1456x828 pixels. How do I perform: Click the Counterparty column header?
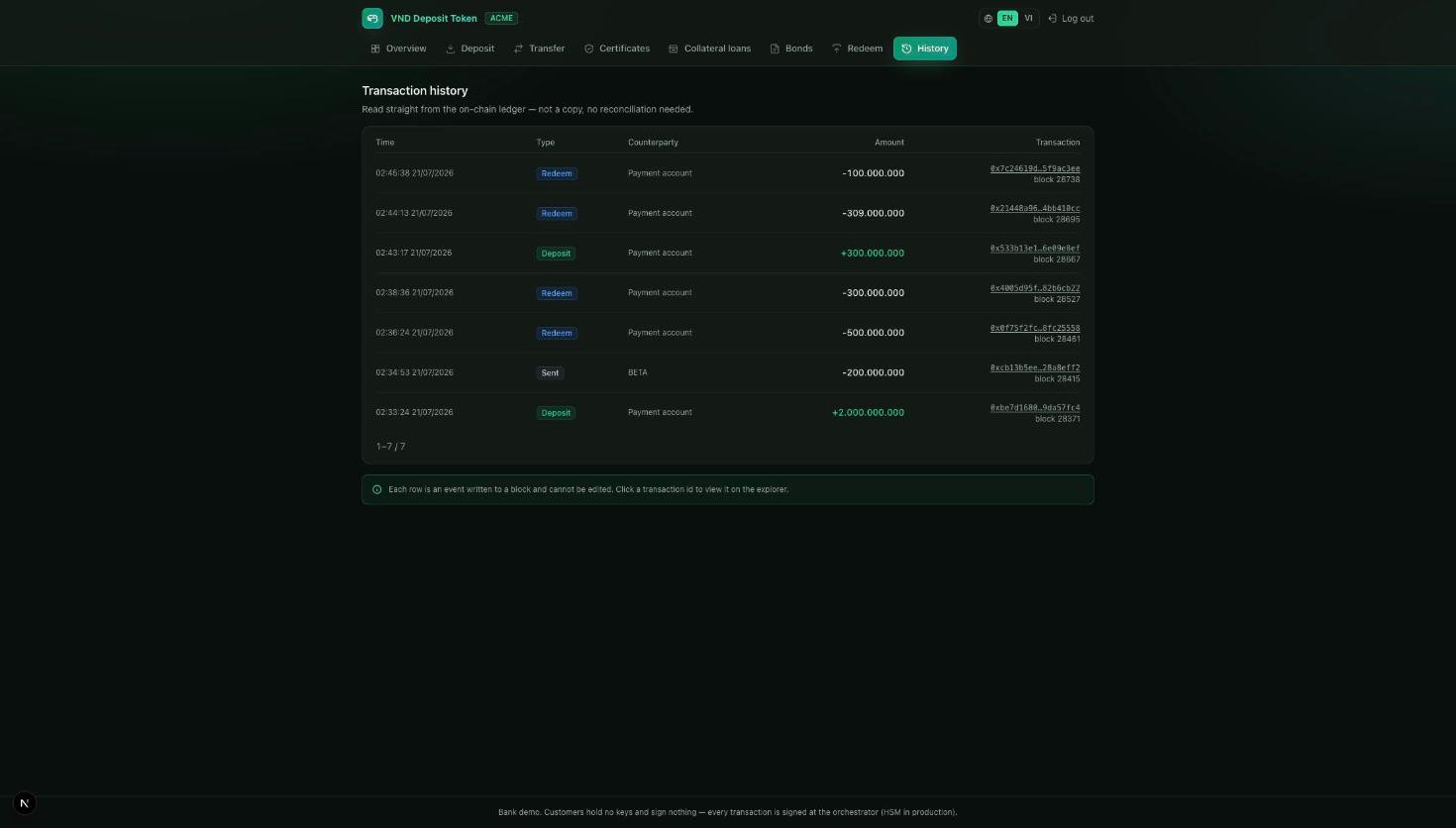point(654,143)
